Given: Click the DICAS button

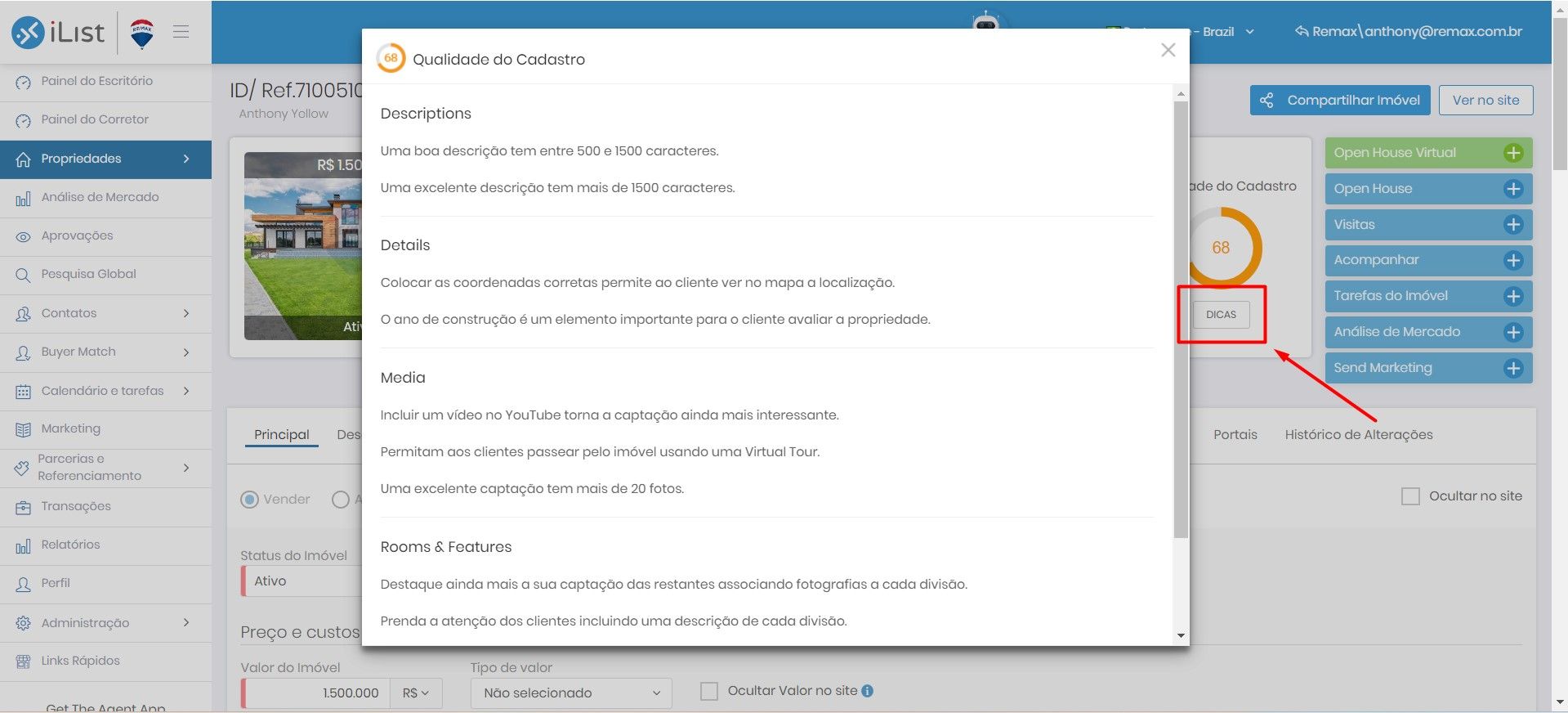Looking at the screenshot, I should (1221, 315).
